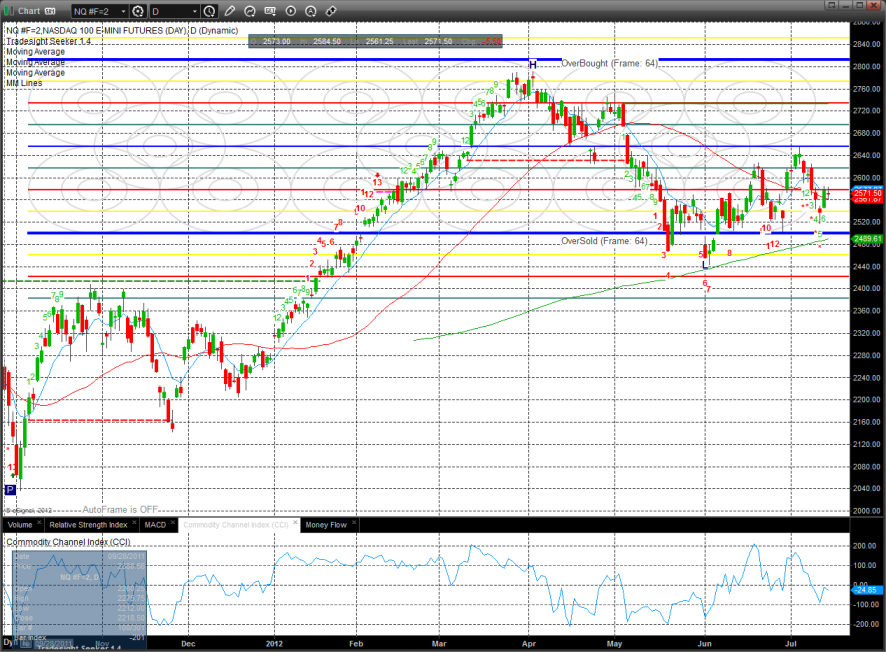Open symbol settings gear next to NQ #F=2
This screenshot has height=652, width=886.
pos(138,11)
